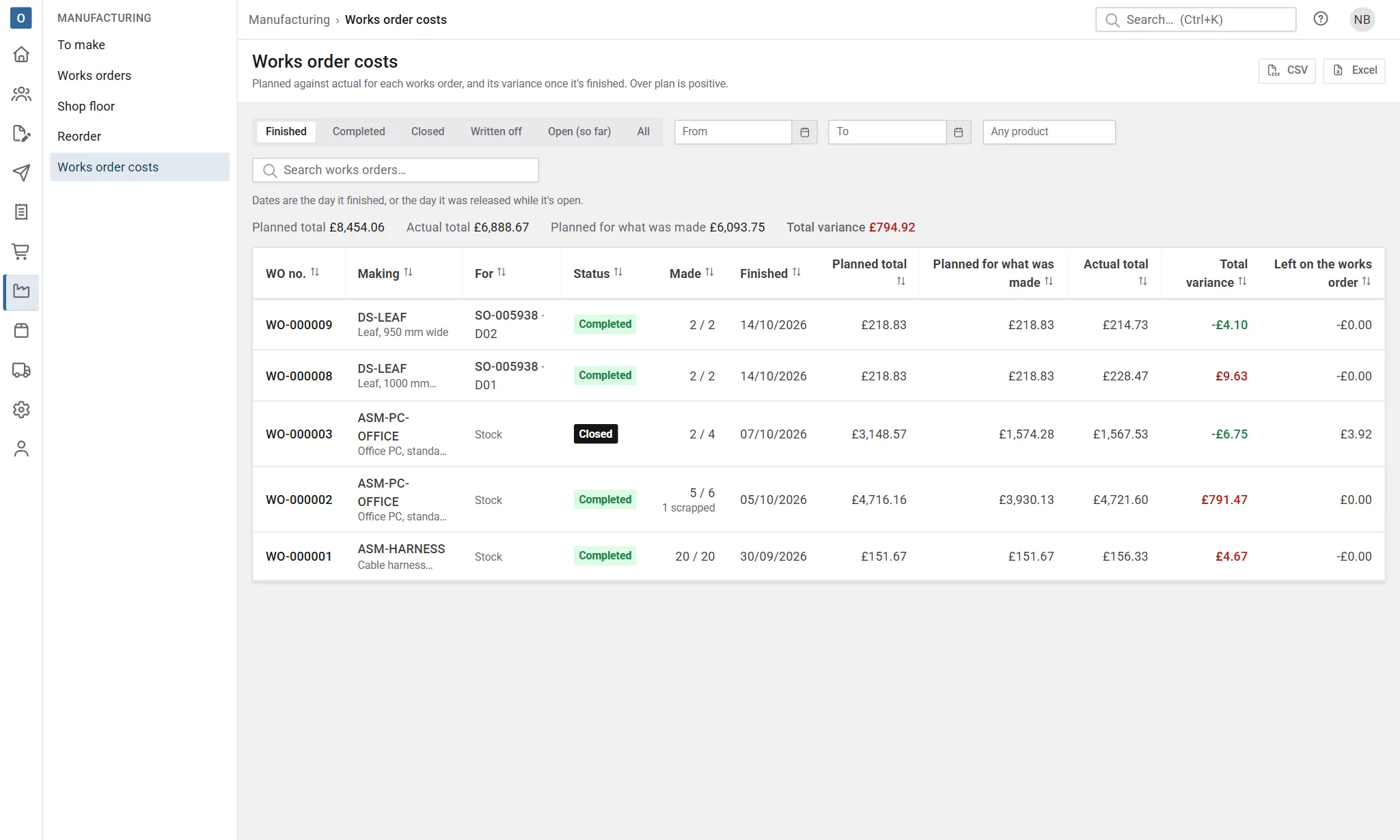Click the document edit icon in sidebar
Screen dimensions: 1400x840
pos(21,133)
